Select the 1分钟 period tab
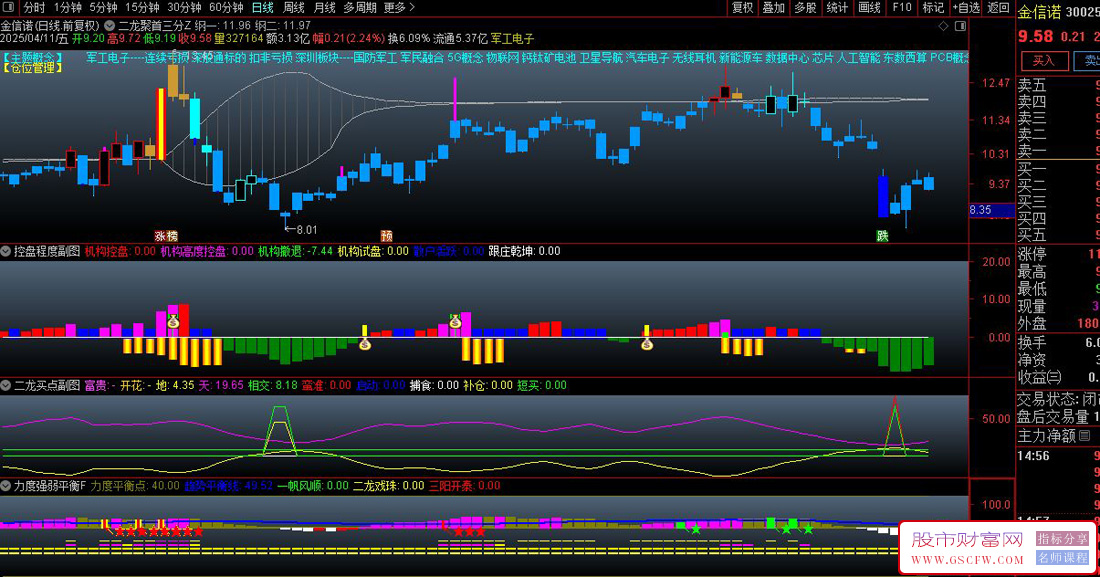This screenshot has height=577, width=1100. click(67, 8)
